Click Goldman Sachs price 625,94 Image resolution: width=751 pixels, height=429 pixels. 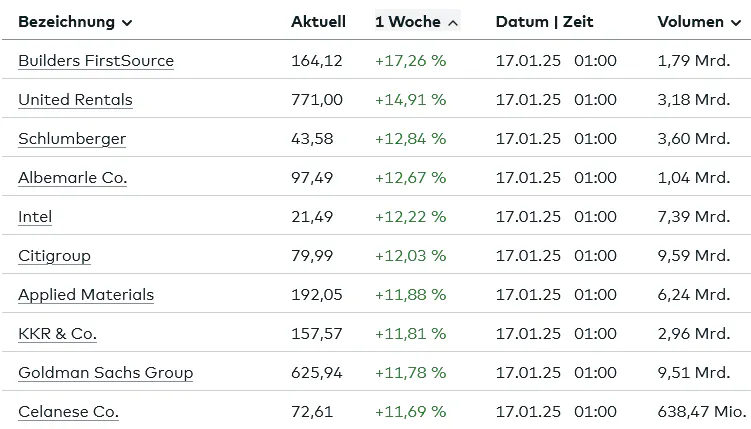pyautogui.click(x=317, y=373)
